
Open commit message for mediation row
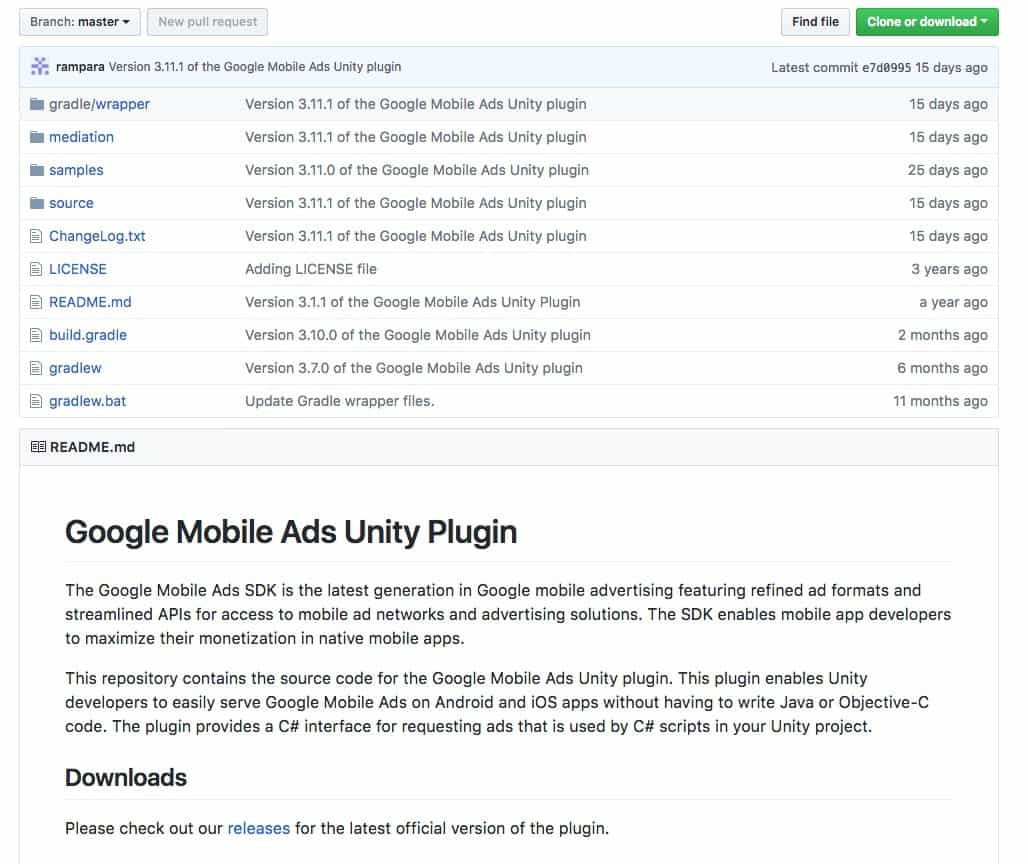pyautogui.click(x=416, y=137)
